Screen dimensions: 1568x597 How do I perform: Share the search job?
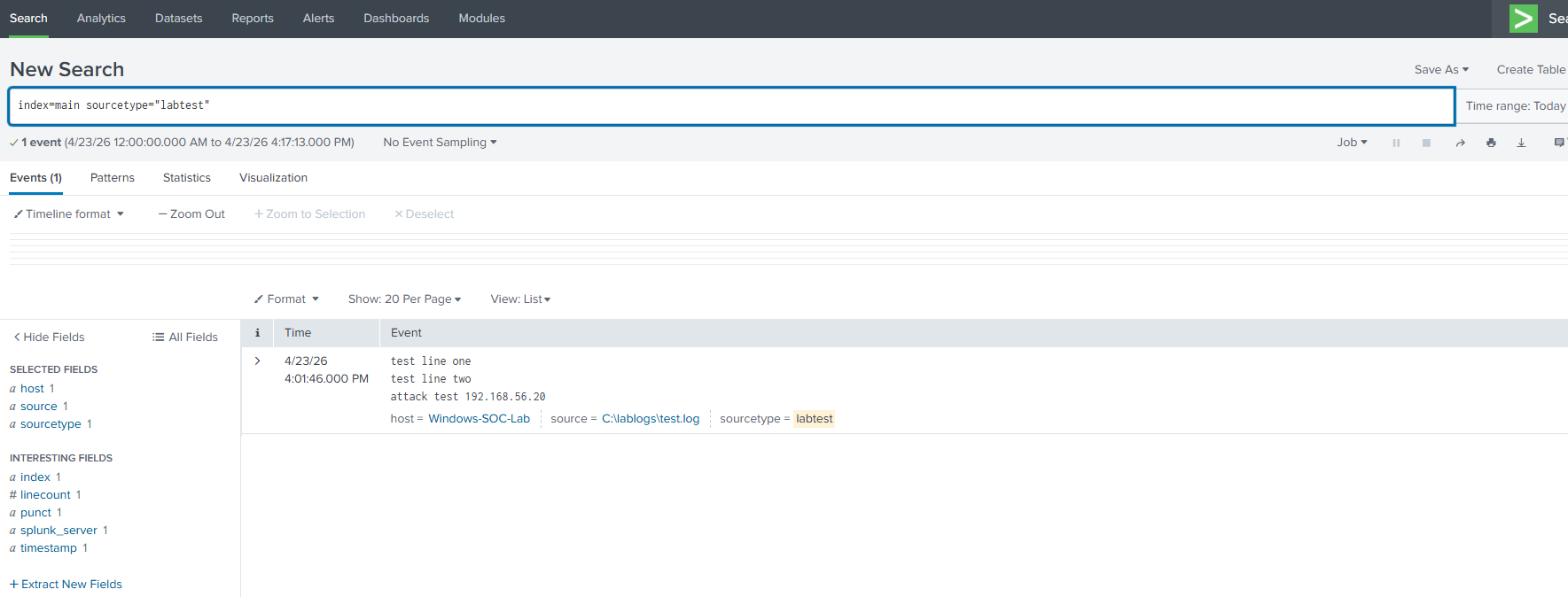click(1460, 143)
